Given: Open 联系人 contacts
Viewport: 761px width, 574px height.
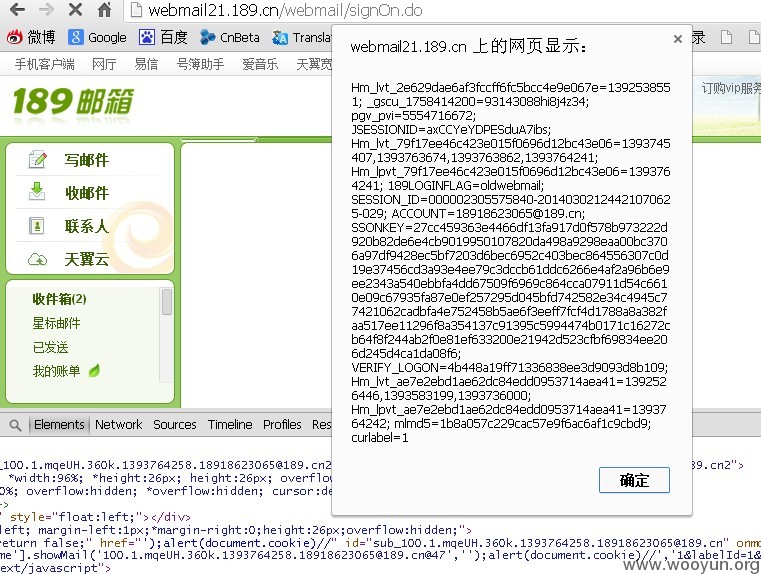Looking at the screenshot, I should coord(86,226).
